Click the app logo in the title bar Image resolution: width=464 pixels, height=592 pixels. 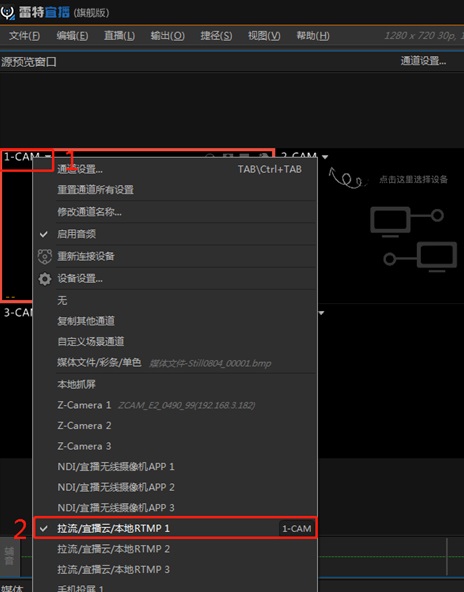click(x=7, y=12)
